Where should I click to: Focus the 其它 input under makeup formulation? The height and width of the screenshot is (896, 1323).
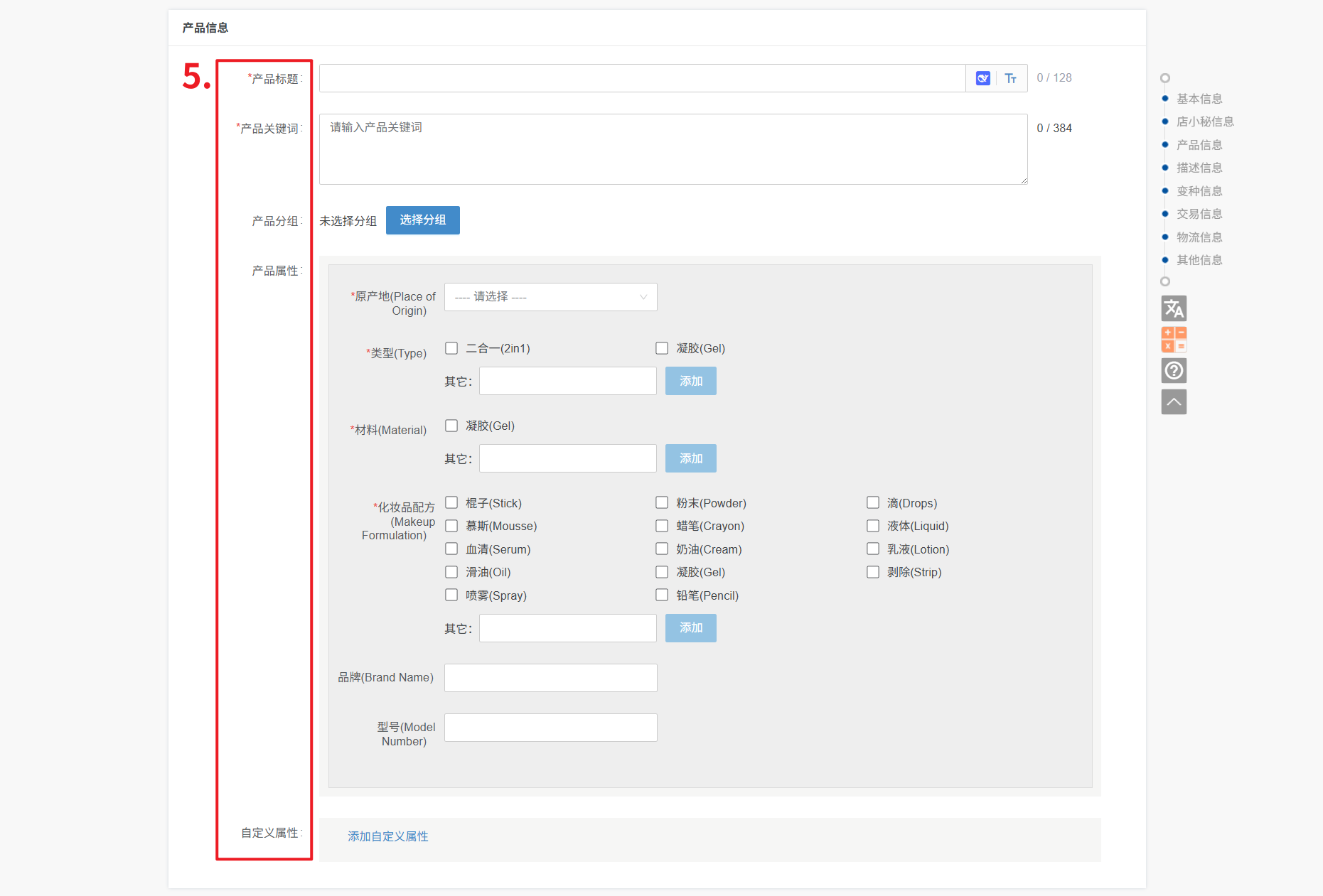(568, 628)
